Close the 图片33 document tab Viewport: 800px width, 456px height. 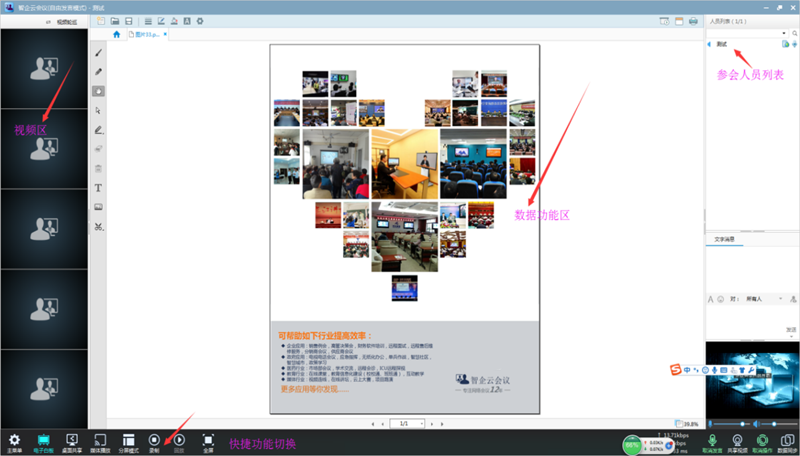tap(165, 34)
